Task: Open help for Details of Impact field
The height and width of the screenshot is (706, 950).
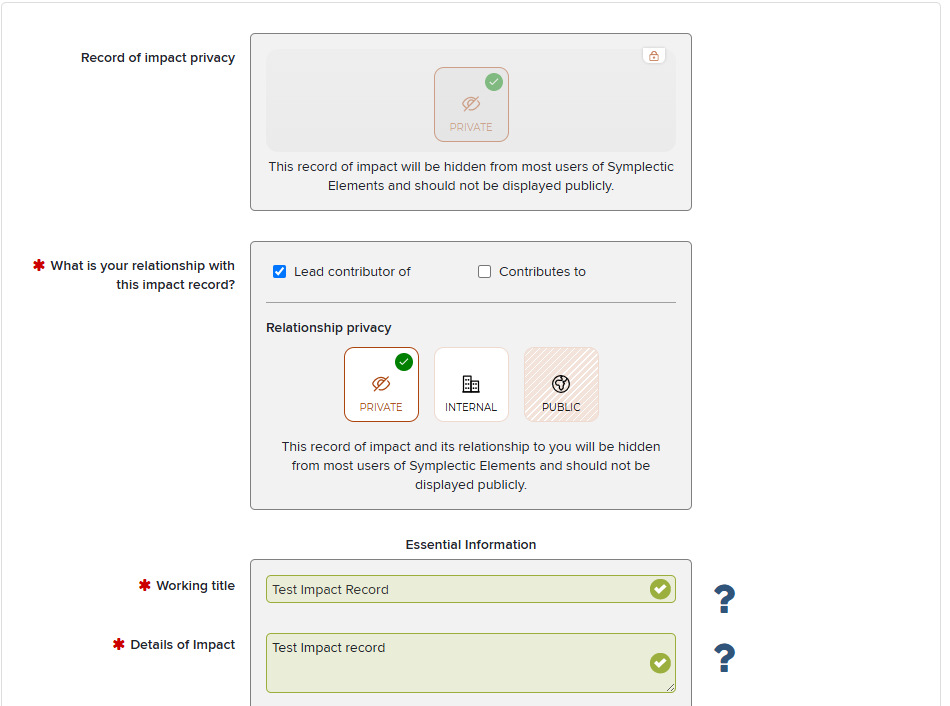Action: pyautogui.click(x=724, y=658)
